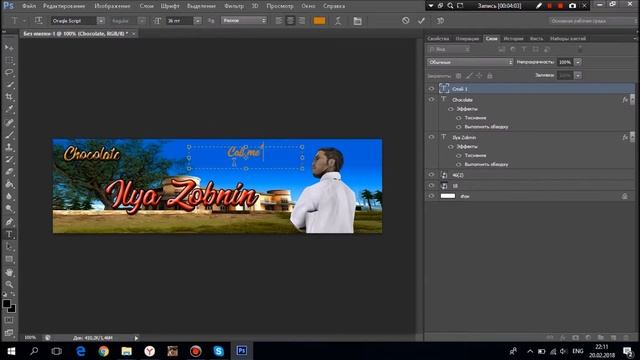Image resolution: width=640 pixels, height=360 pixels.
Task: Select the Brush tool
Action: tap(9, 135)
